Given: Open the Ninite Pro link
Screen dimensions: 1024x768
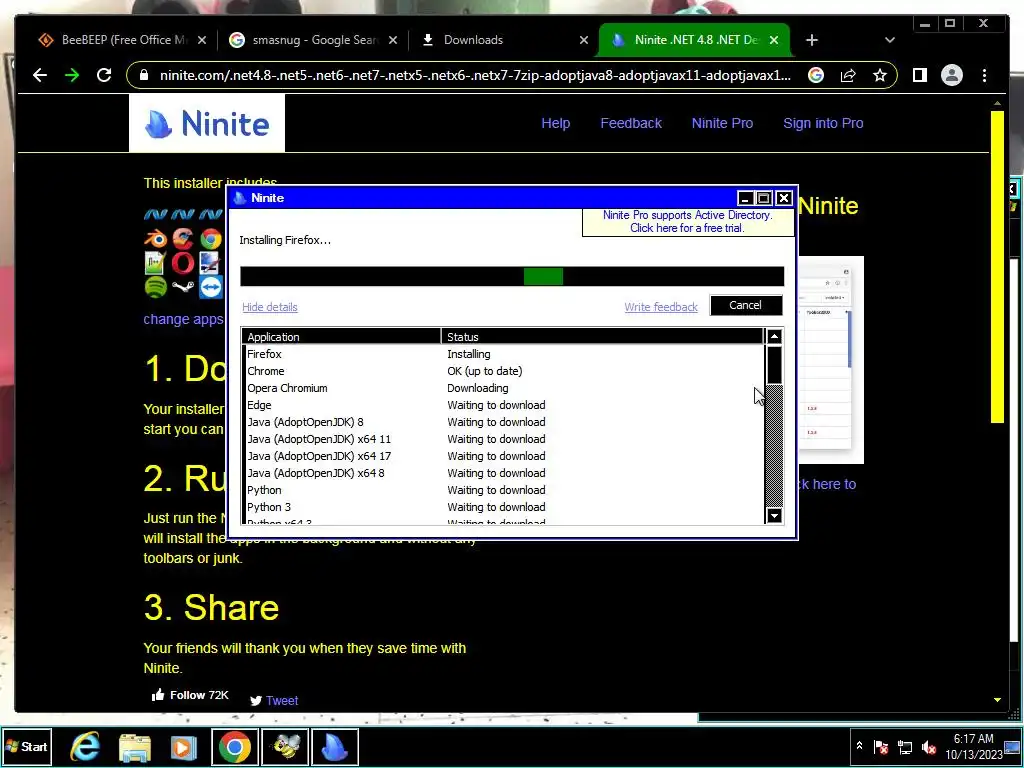Looking at the screenshot, I should tap(722, 123).
